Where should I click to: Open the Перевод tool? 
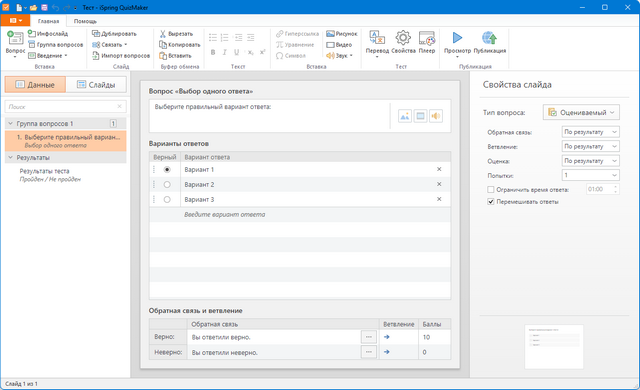tap(377, 42)
